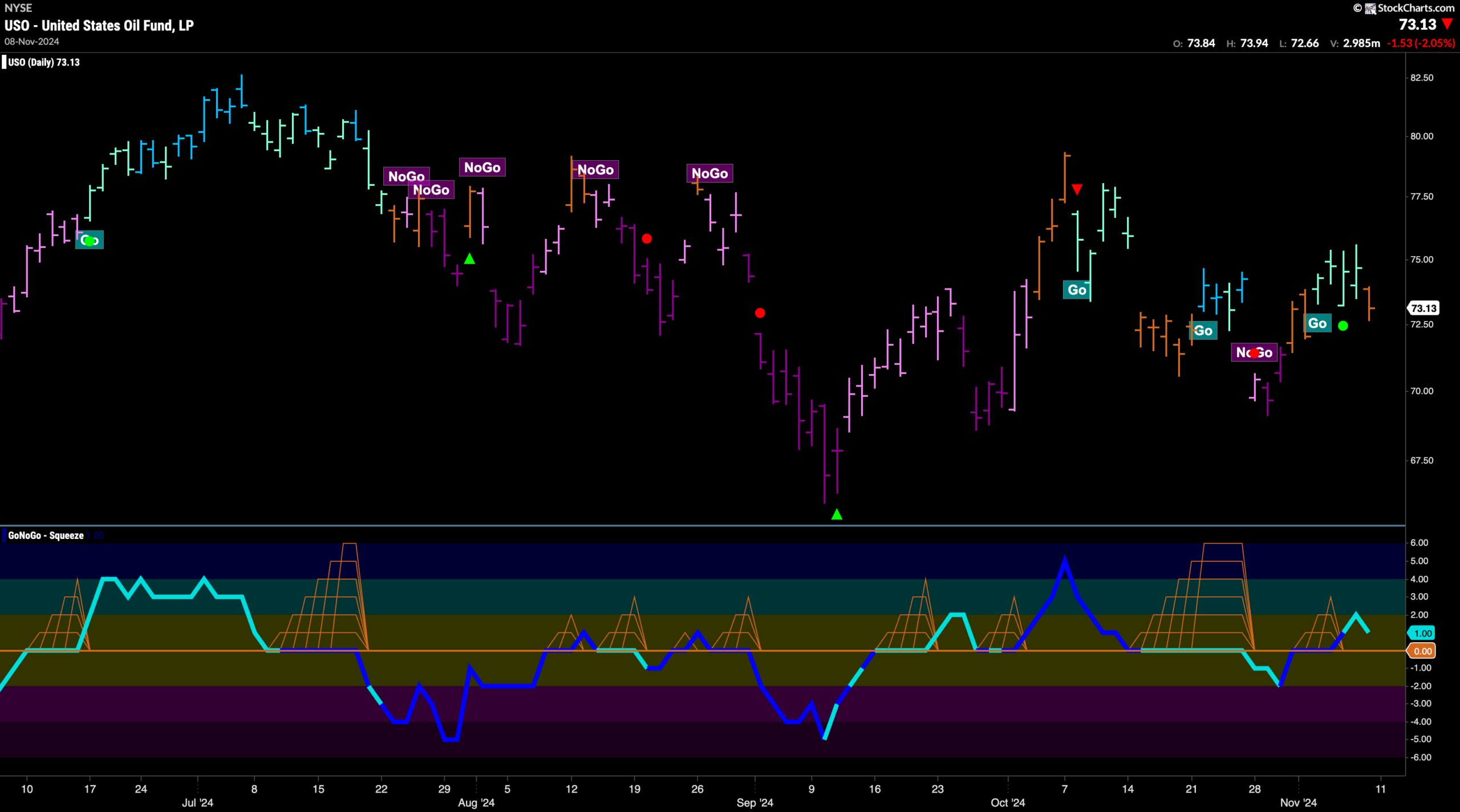This screenshot has width=1460, height=812.
Task: Click the red price-down arrow beside 73.13
Action: 1447,25
